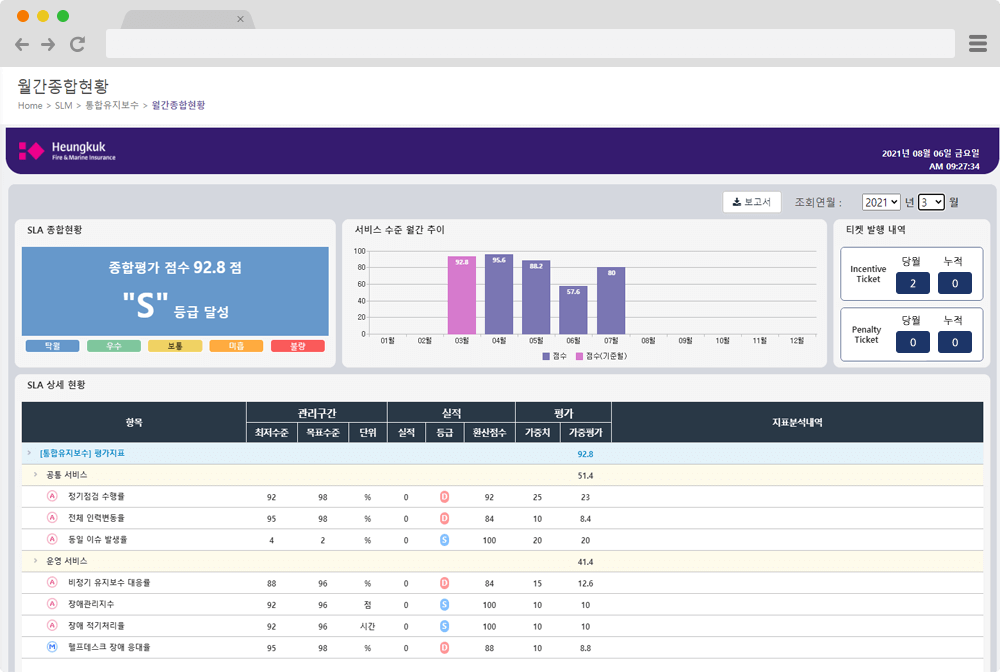Toggle the 점수(기준월) legend entry
The image size is (1000, 672).
point(603,355)
